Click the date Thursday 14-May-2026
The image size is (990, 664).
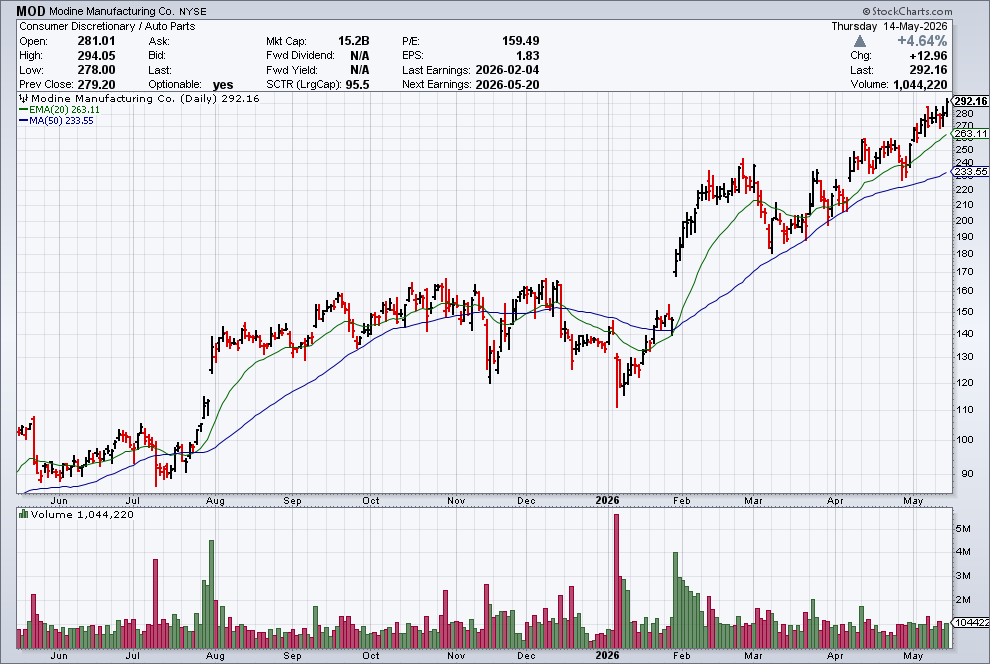click(889, 27)
